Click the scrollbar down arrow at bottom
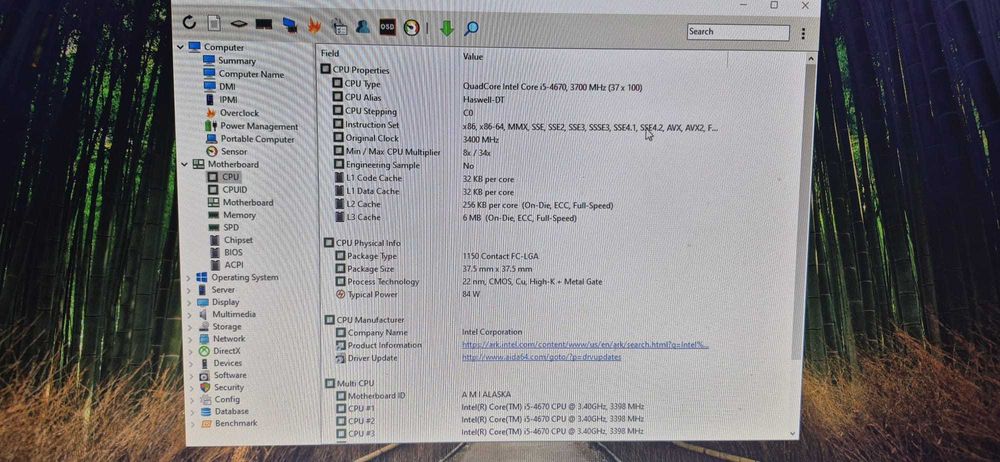This screenshot has height=462, width=1000. (794, 433)
